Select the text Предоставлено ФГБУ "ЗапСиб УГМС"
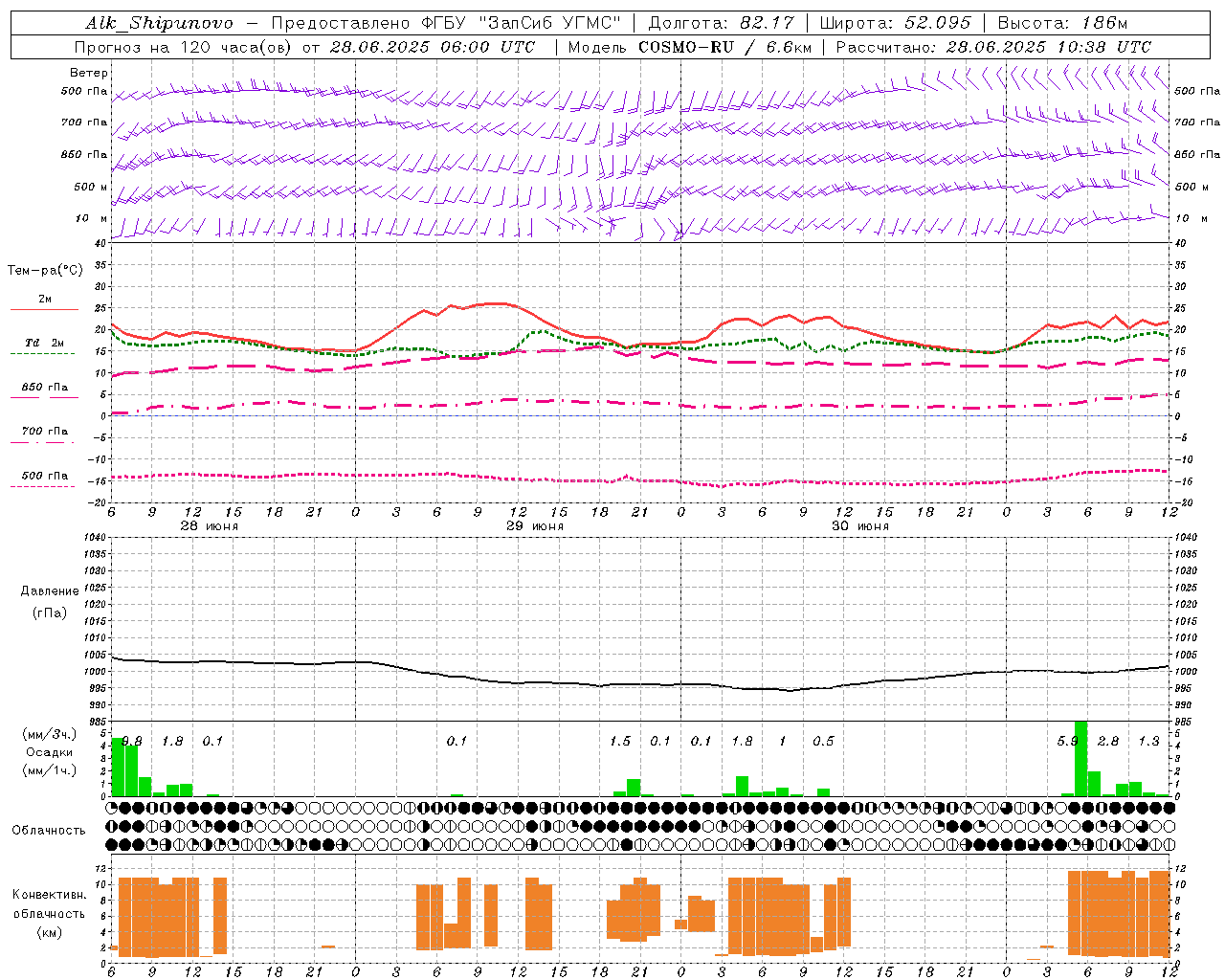This screenshot has width=1225, height=980. (447, 23)
